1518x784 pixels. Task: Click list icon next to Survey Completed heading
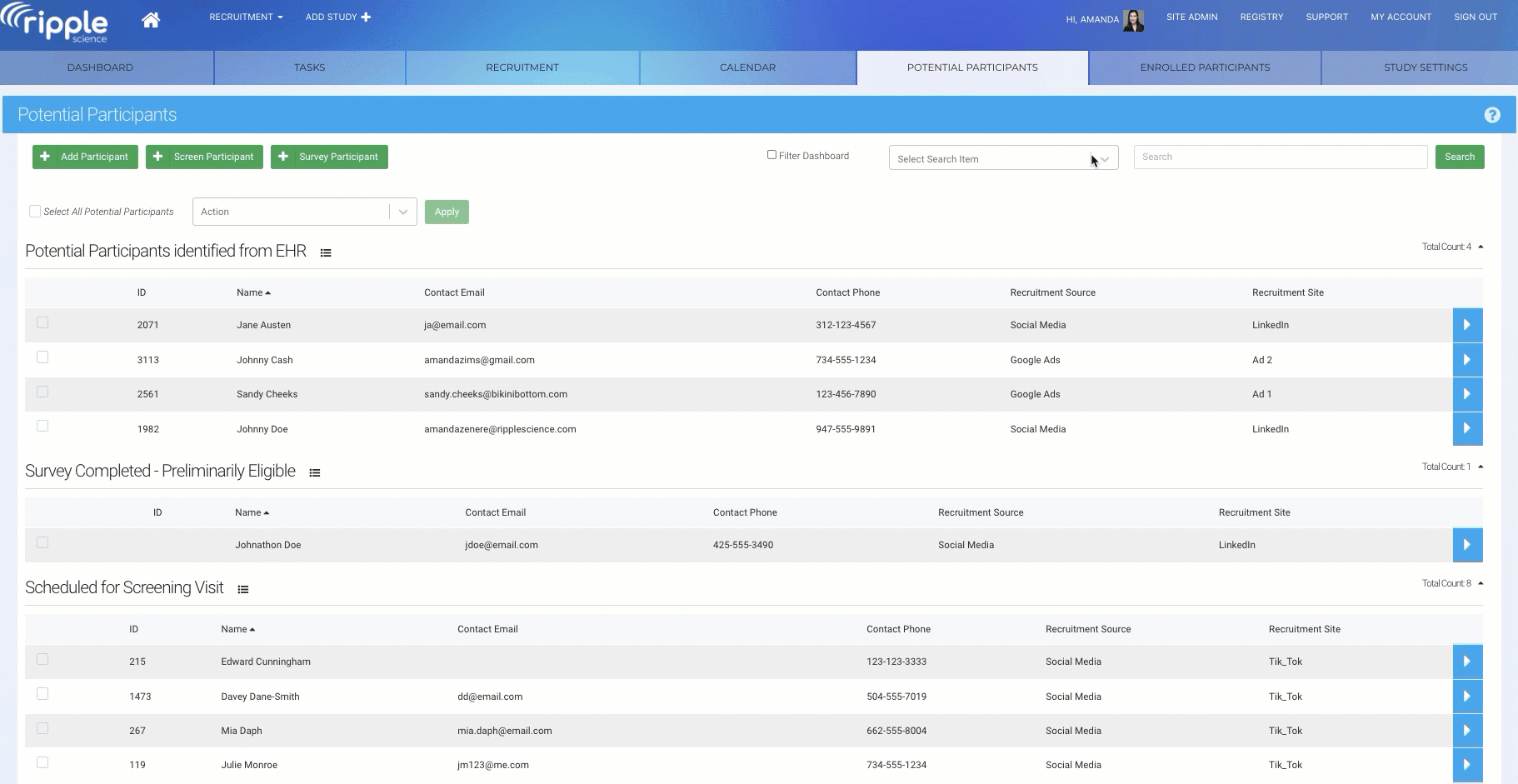[x=315, y=472]
